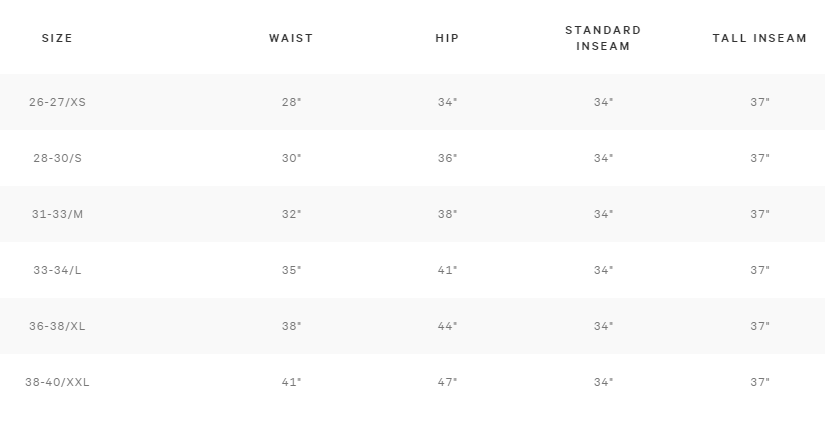Screen dimensions: 825x424
Task: Click the 47" hip value for XXL
Action: (x=447, y=382)
